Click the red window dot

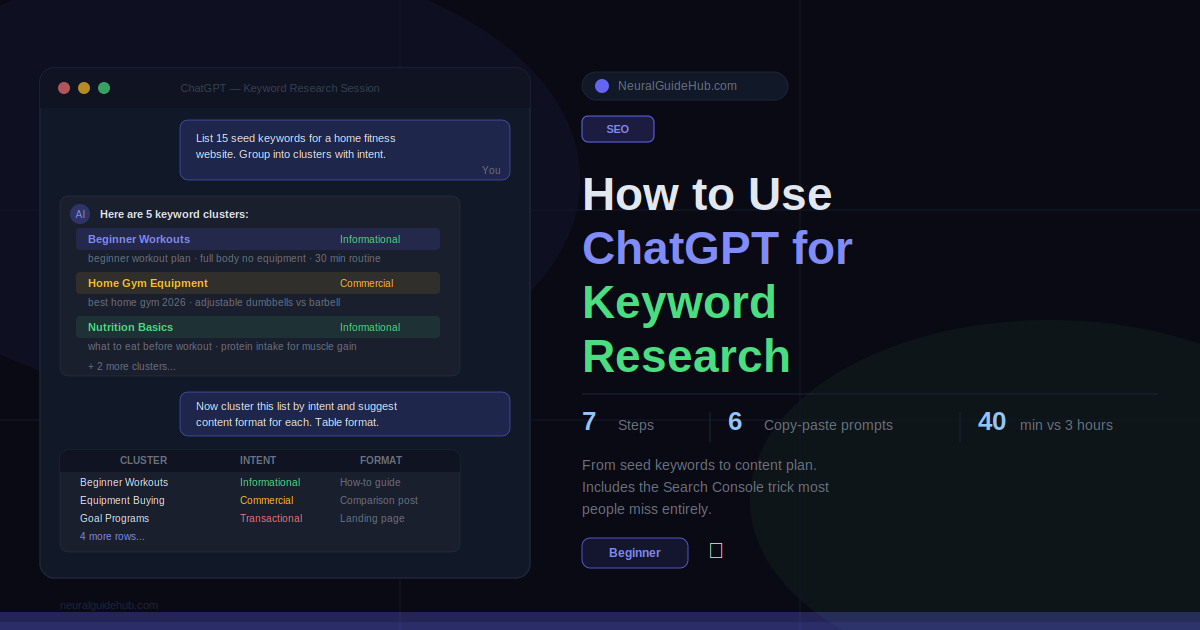pos(64,88)
